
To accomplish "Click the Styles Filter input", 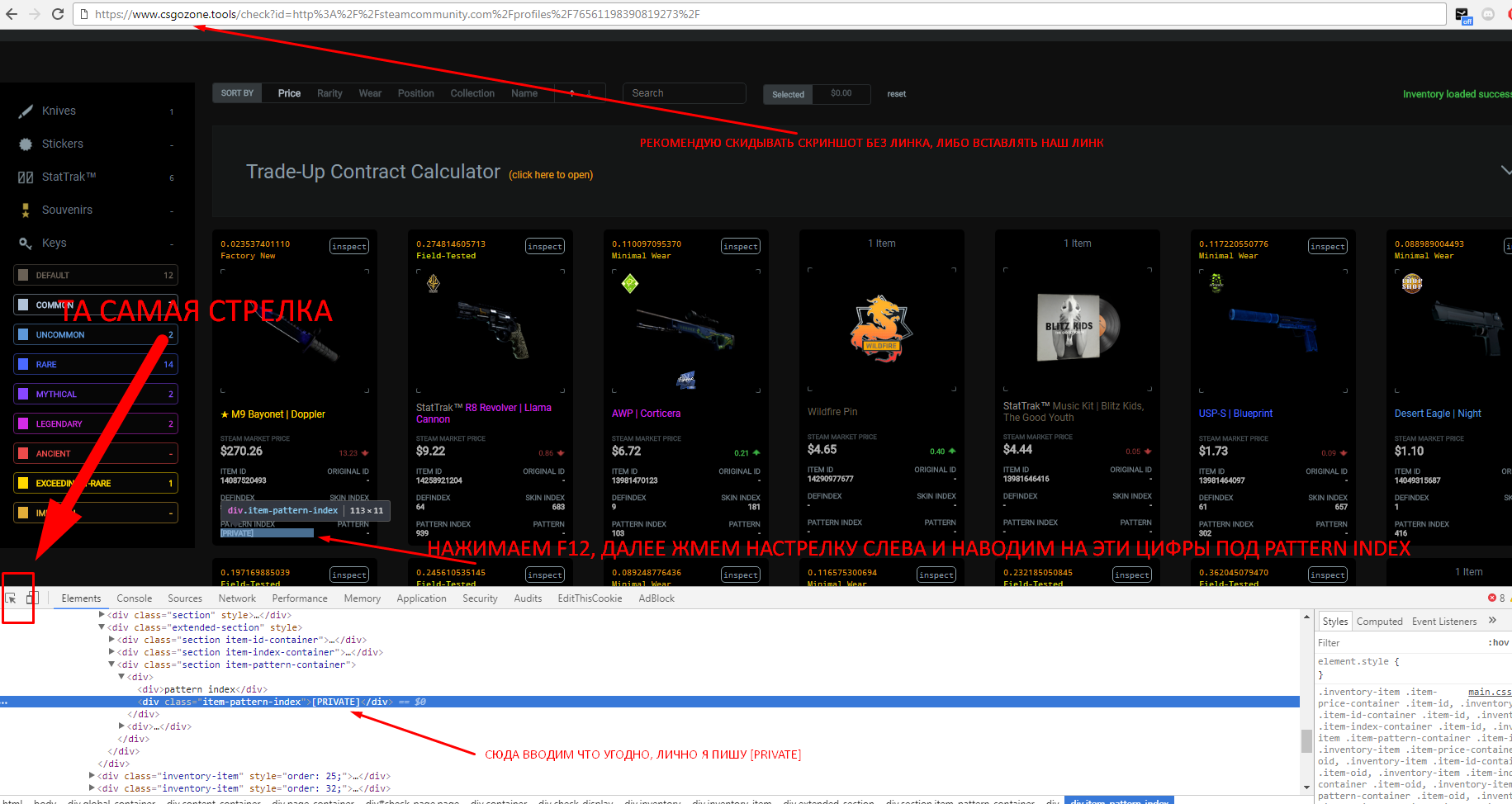I will tap(1400, 642).
